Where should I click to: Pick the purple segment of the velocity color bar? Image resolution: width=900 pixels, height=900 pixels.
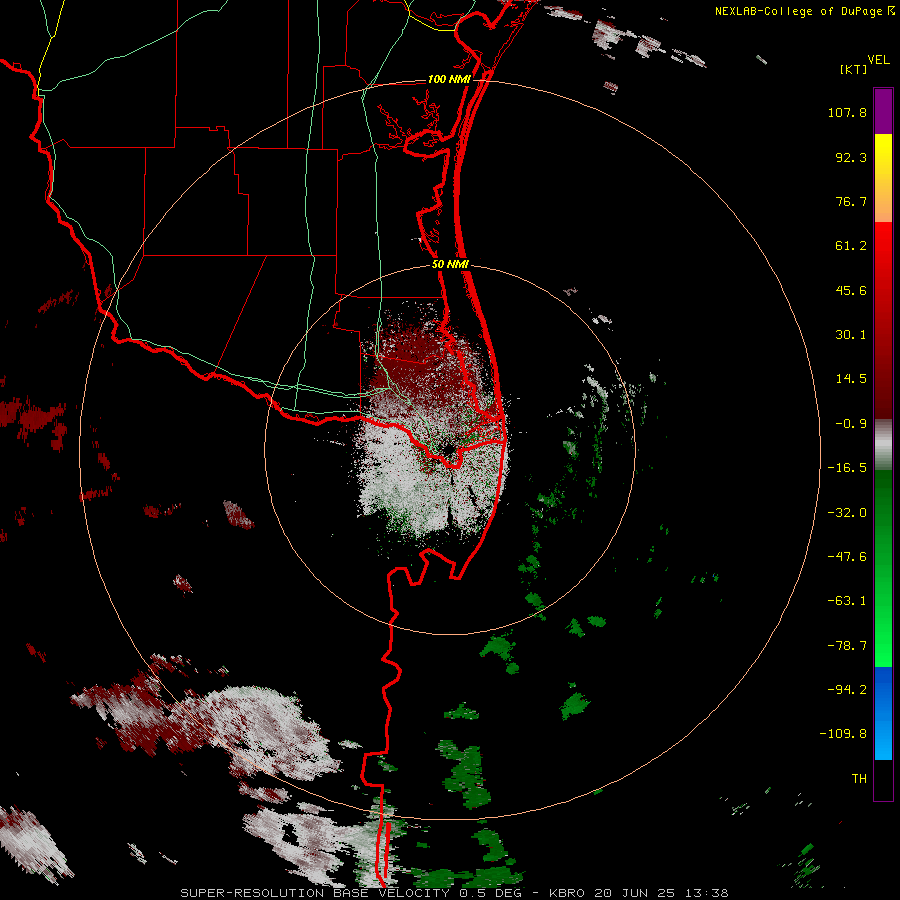pos(883,111)
